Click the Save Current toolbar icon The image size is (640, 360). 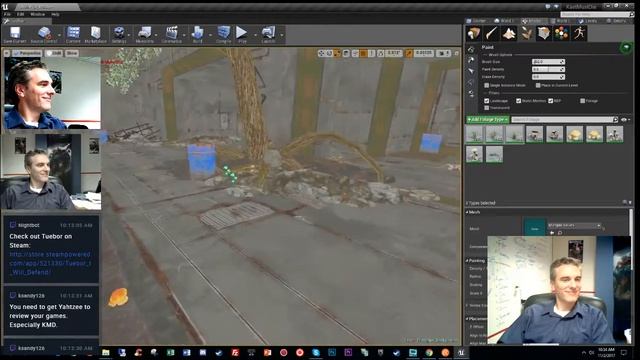point(15,33)
